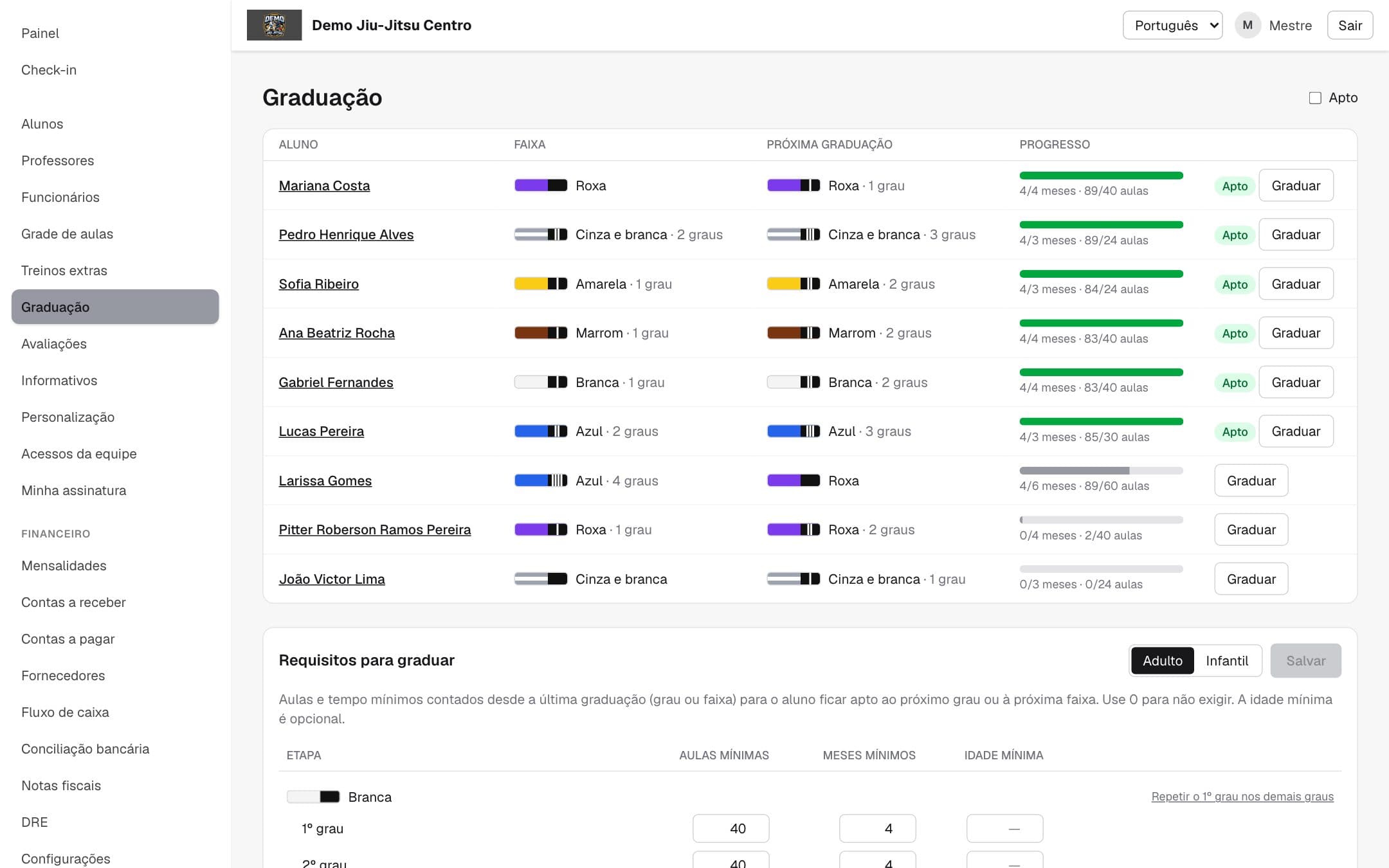Click Graduar for Pedro Henrique Alves
This screenshot has height=868, width=1389.
pos(1296,235)
